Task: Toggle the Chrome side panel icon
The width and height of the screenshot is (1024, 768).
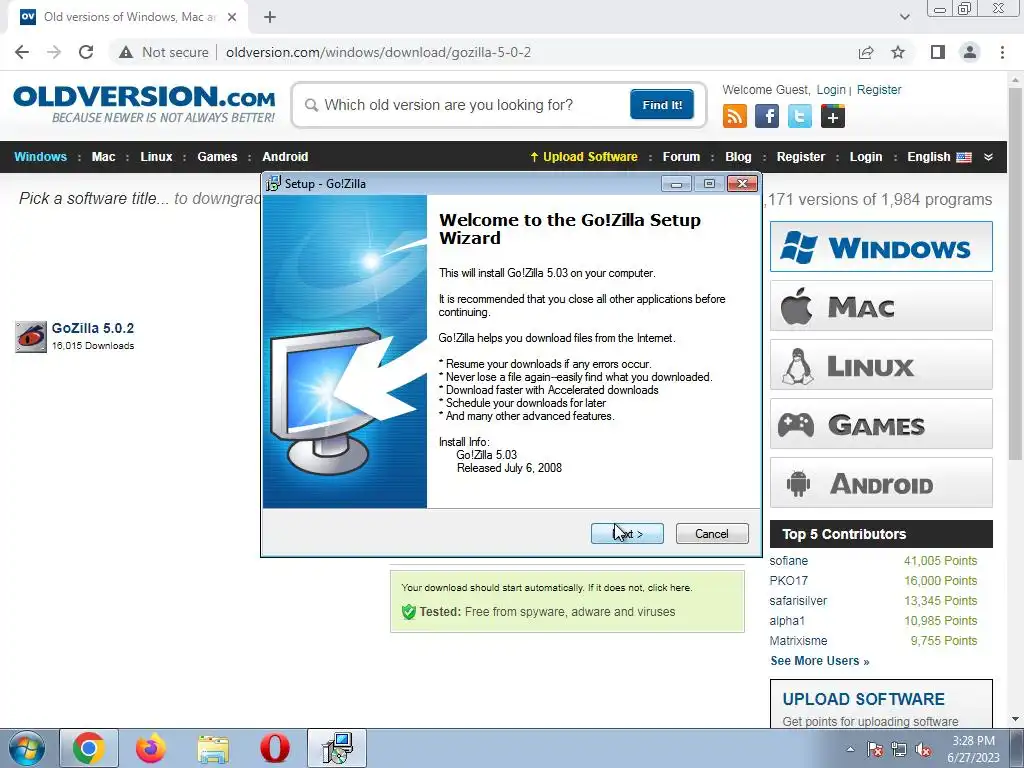Action: coord(938,52)
